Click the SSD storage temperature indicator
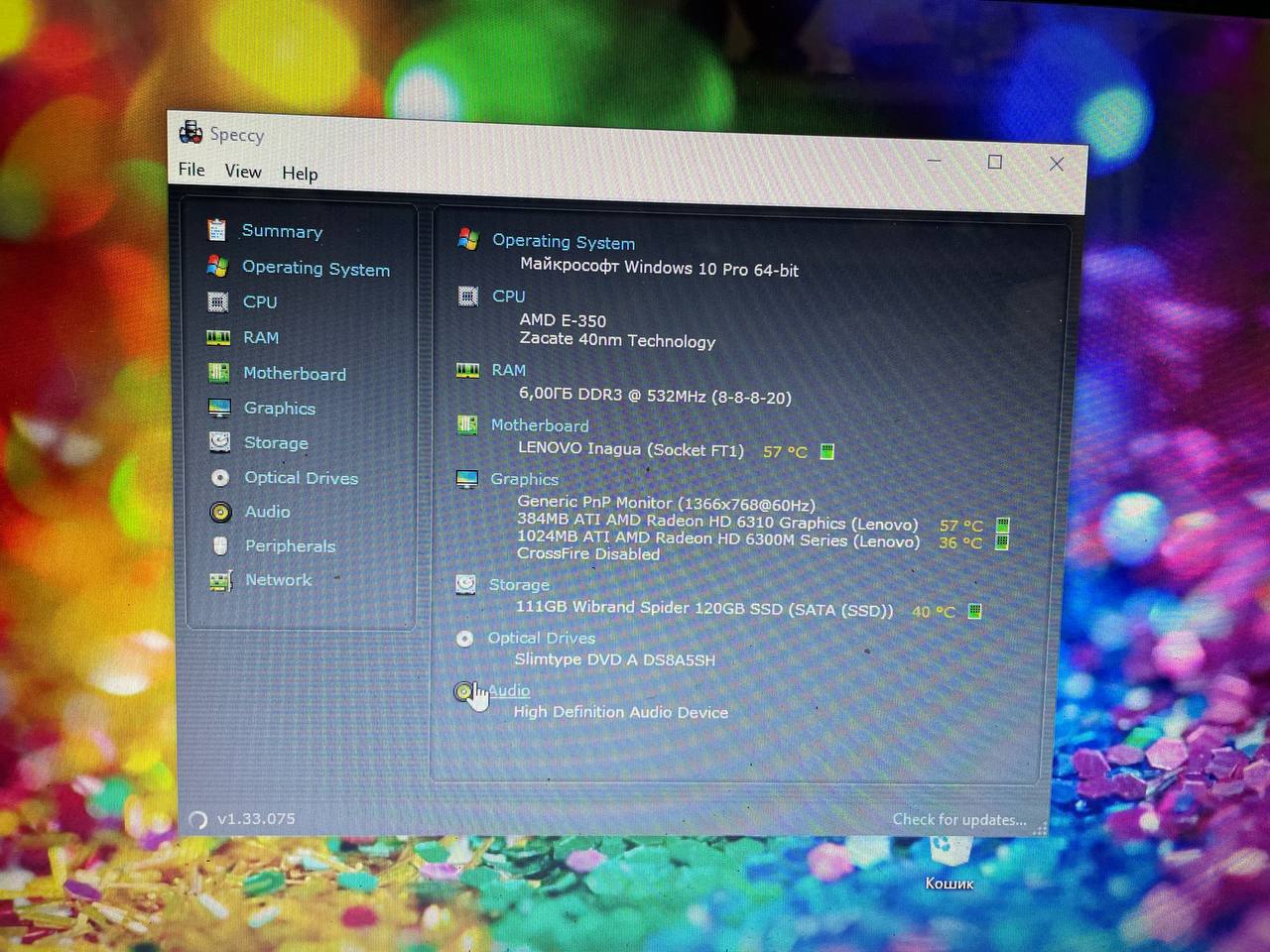 974,611
